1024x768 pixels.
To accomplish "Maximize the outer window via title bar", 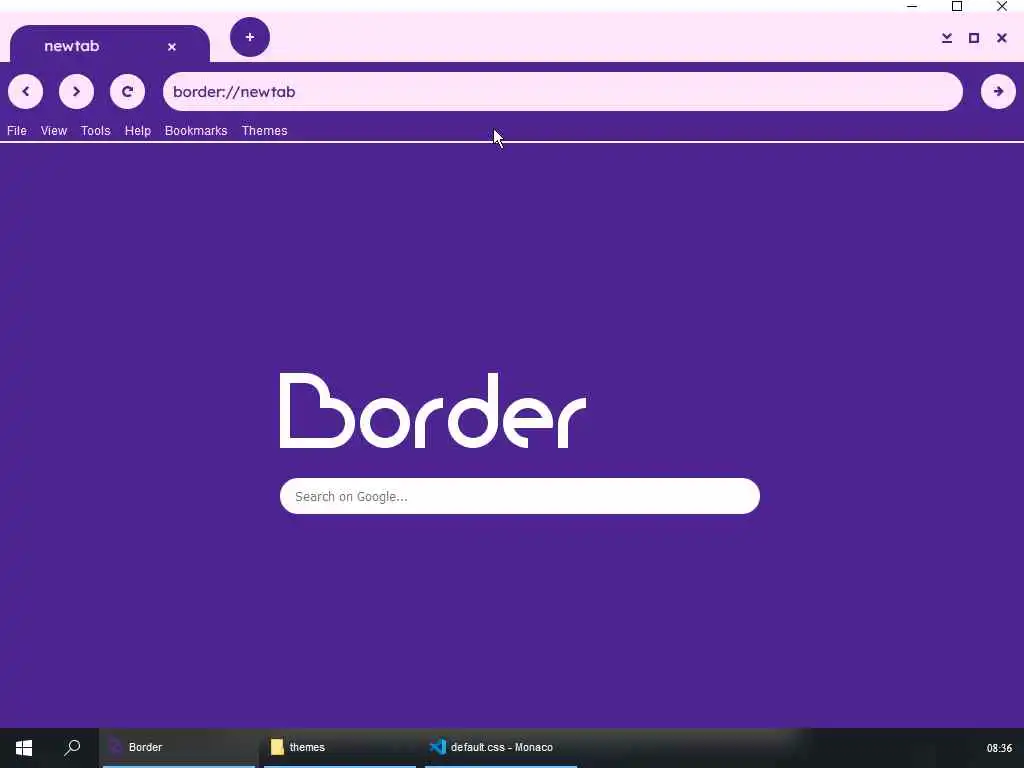I will tap(957, 7).
